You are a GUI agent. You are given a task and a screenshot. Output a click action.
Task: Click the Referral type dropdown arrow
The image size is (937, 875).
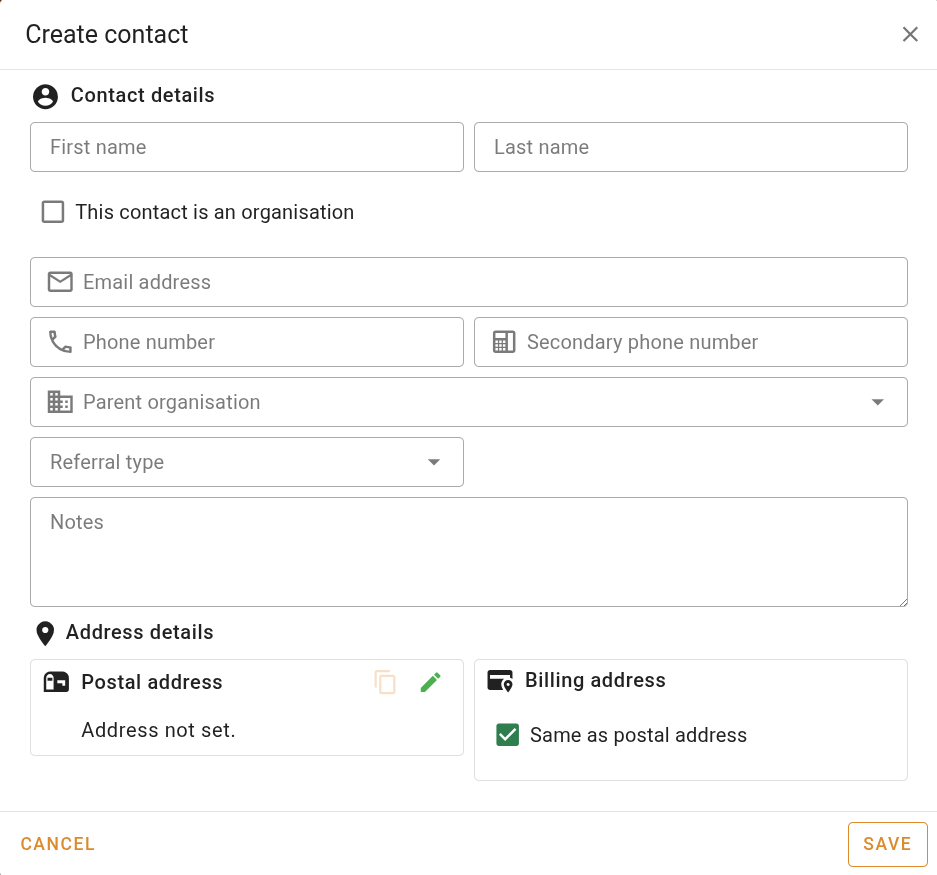pyautogui.click(x=434, y=462)
